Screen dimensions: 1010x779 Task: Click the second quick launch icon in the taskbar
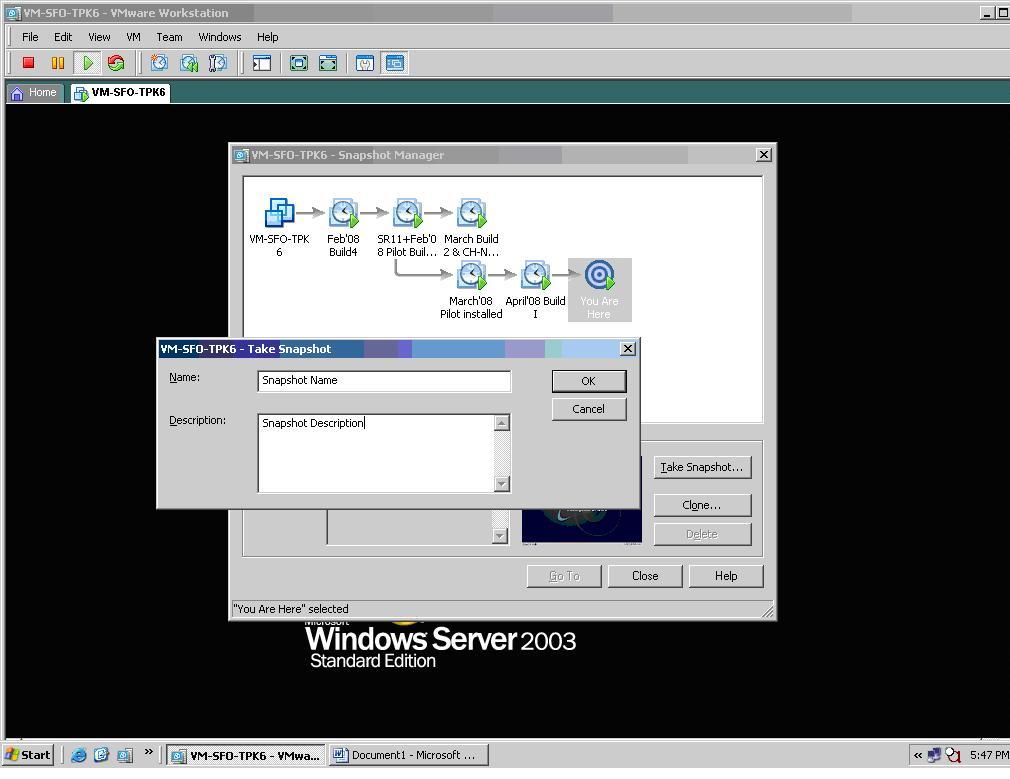click(x=101, y=755)
